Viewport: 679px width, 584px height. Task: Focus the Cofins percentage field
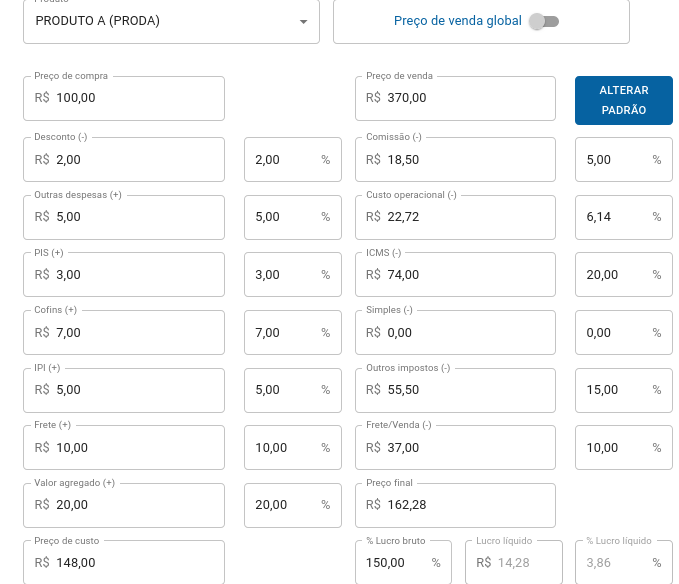click(293, 332)
